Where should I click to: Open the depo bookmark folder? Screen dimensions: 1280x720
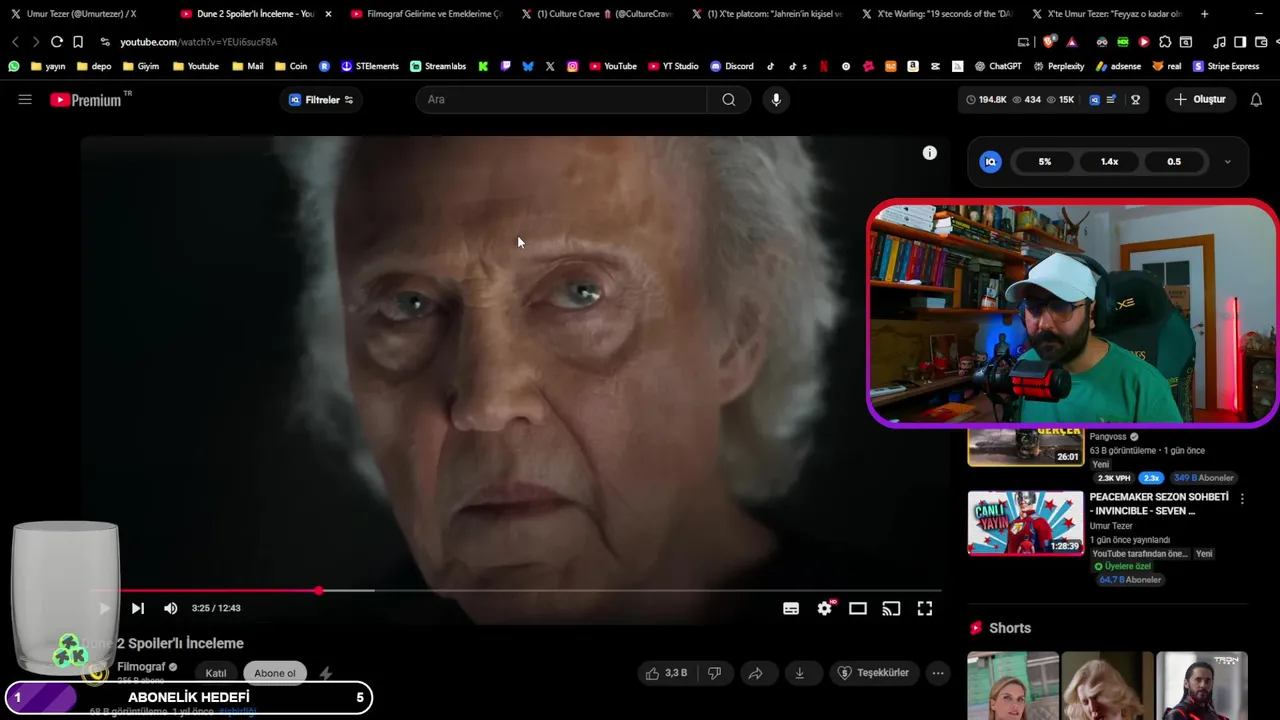point(94,66)
